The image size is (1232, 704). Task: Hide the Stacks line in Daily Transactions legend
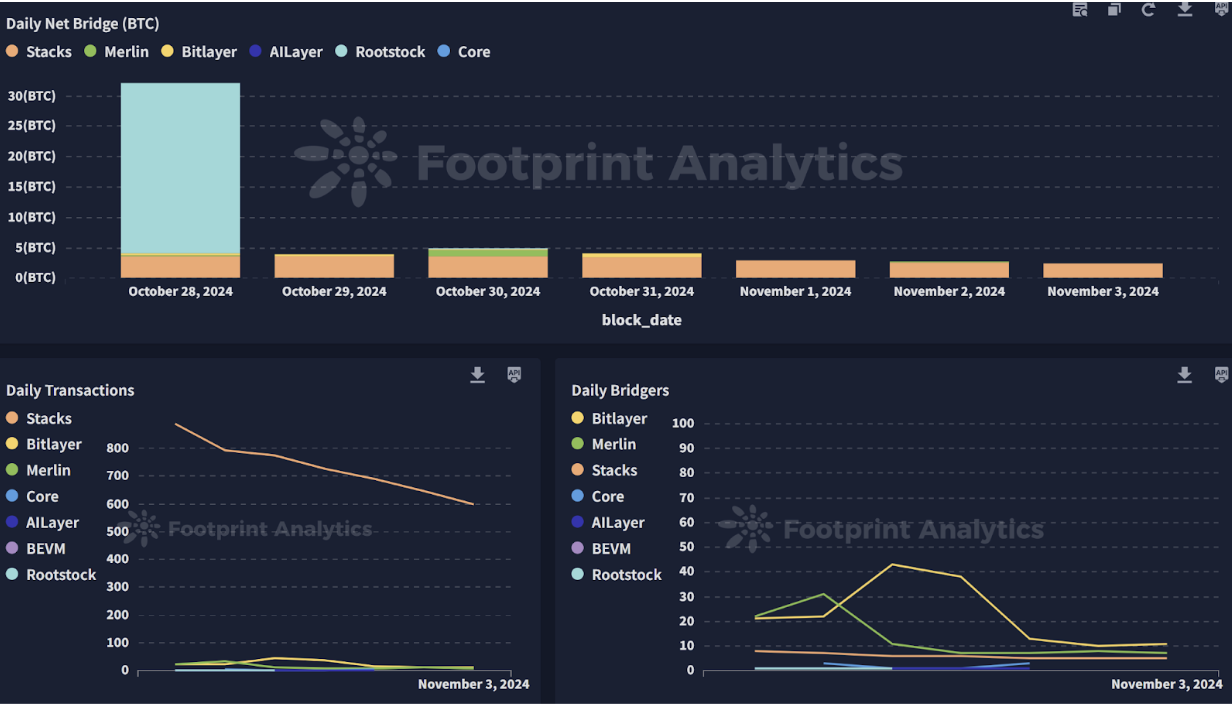coord(39,418)
